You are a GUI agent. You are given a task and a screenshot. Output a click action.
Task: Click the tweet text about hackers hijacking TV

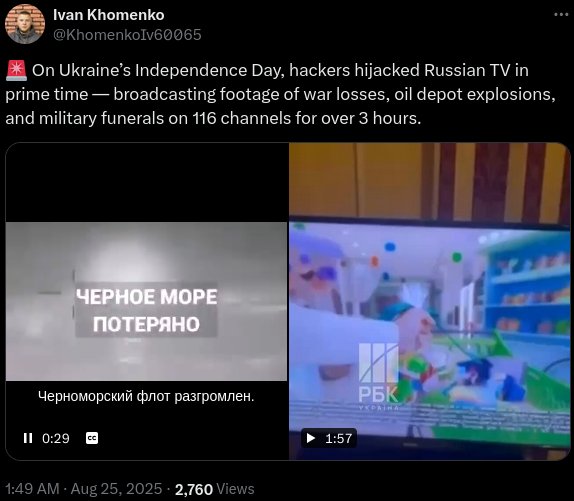pos(280,94)
